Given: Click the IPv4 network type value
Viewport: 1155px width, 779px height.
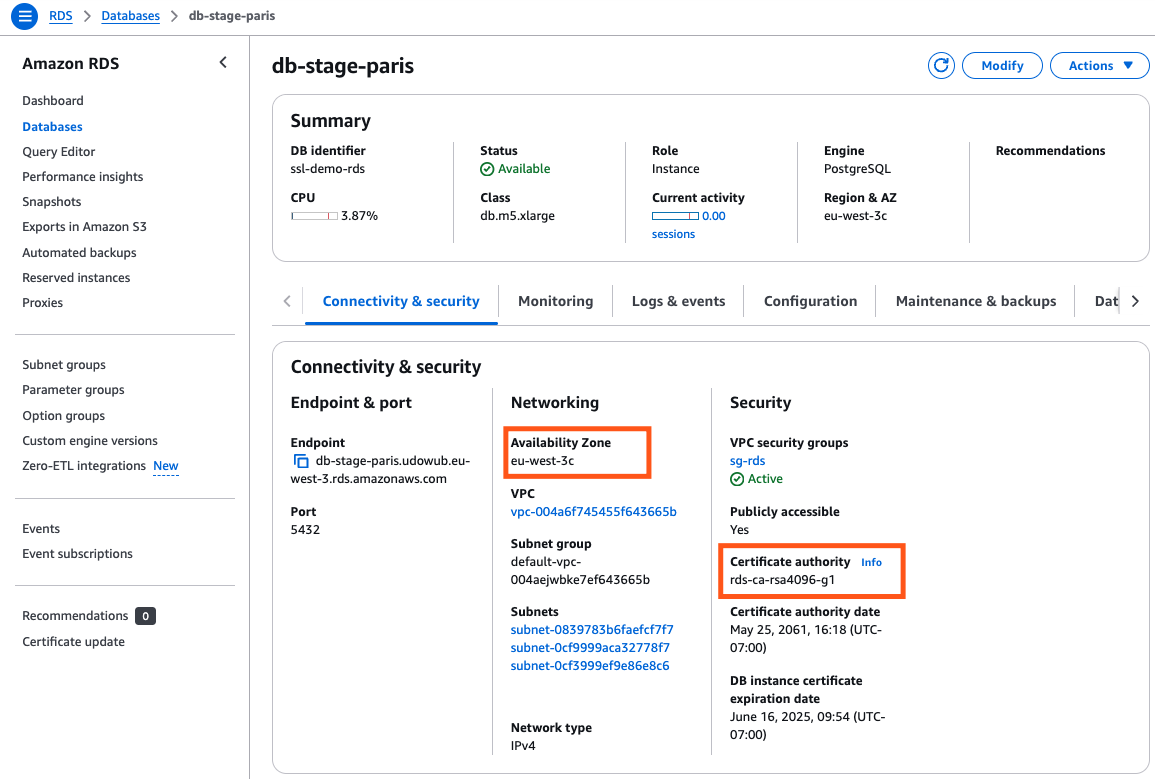Looking at the screenshot, I should tap(523, 746).
